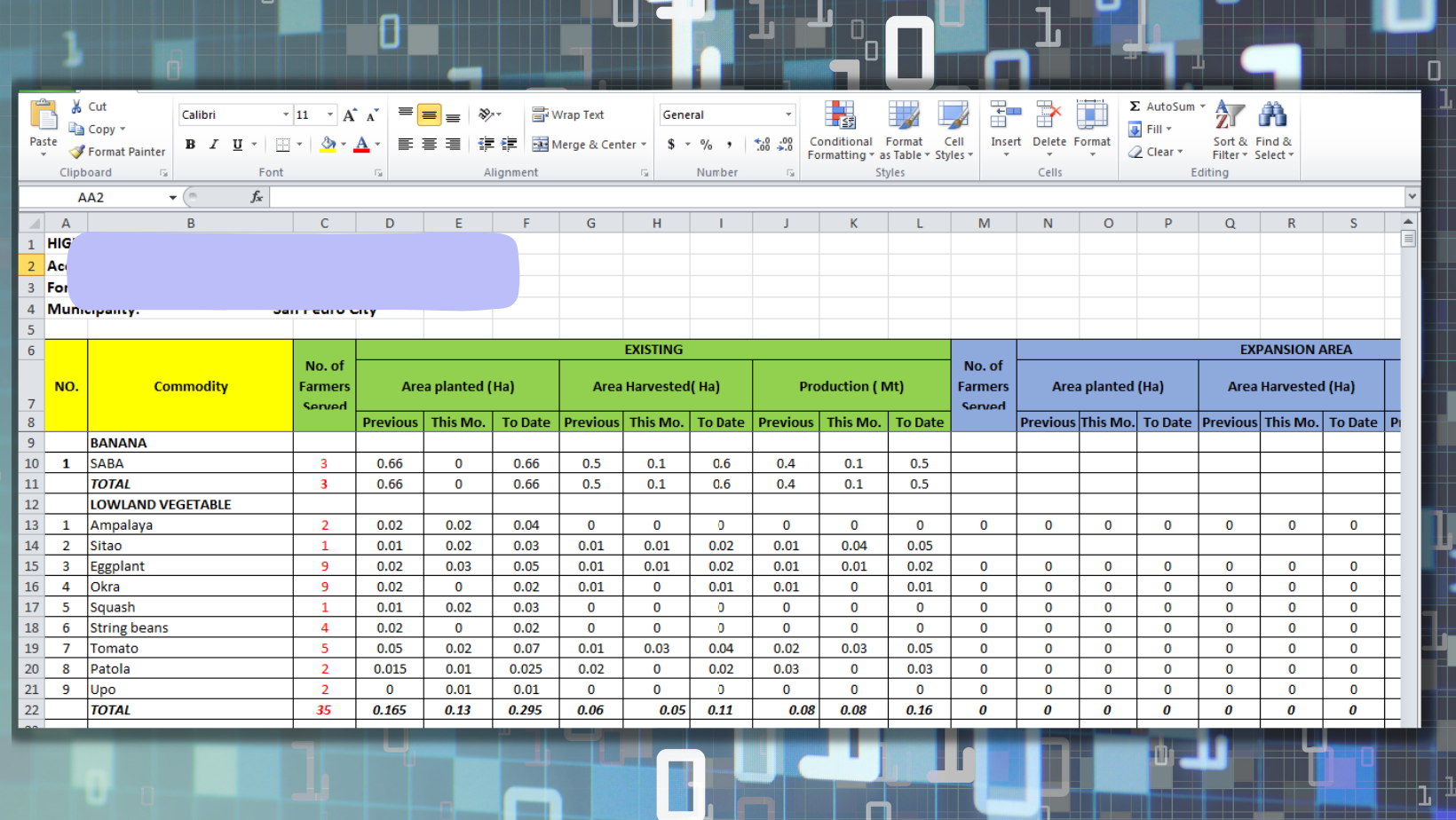1456x820 pixels.
Task: Expand the formula bar
Action: [1411, 197]
